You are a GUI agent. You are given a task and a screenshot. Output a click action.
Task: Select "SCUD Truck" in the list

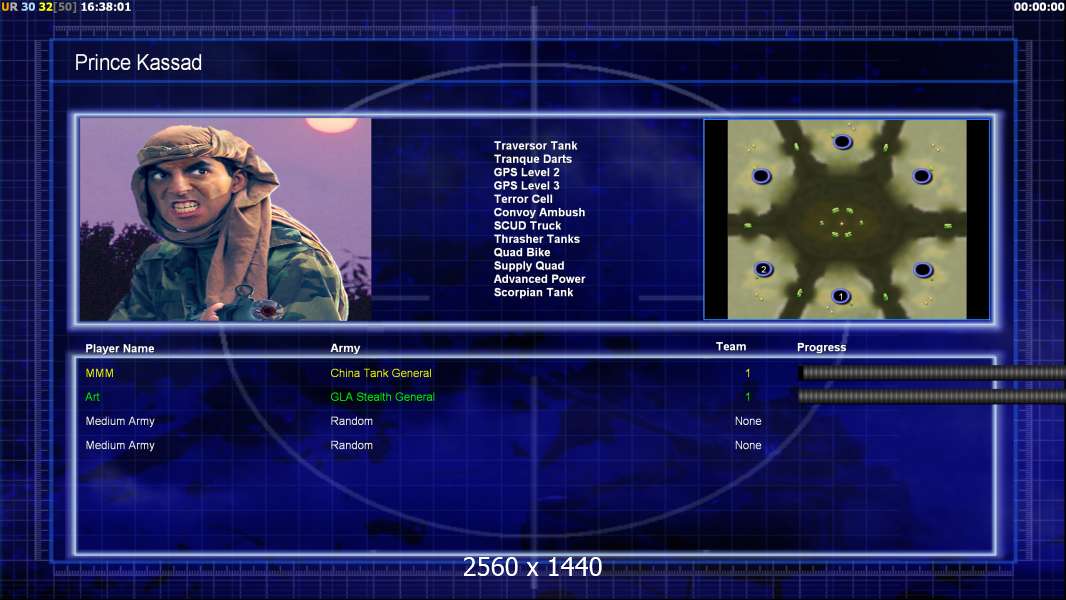[x=527, y=226]
